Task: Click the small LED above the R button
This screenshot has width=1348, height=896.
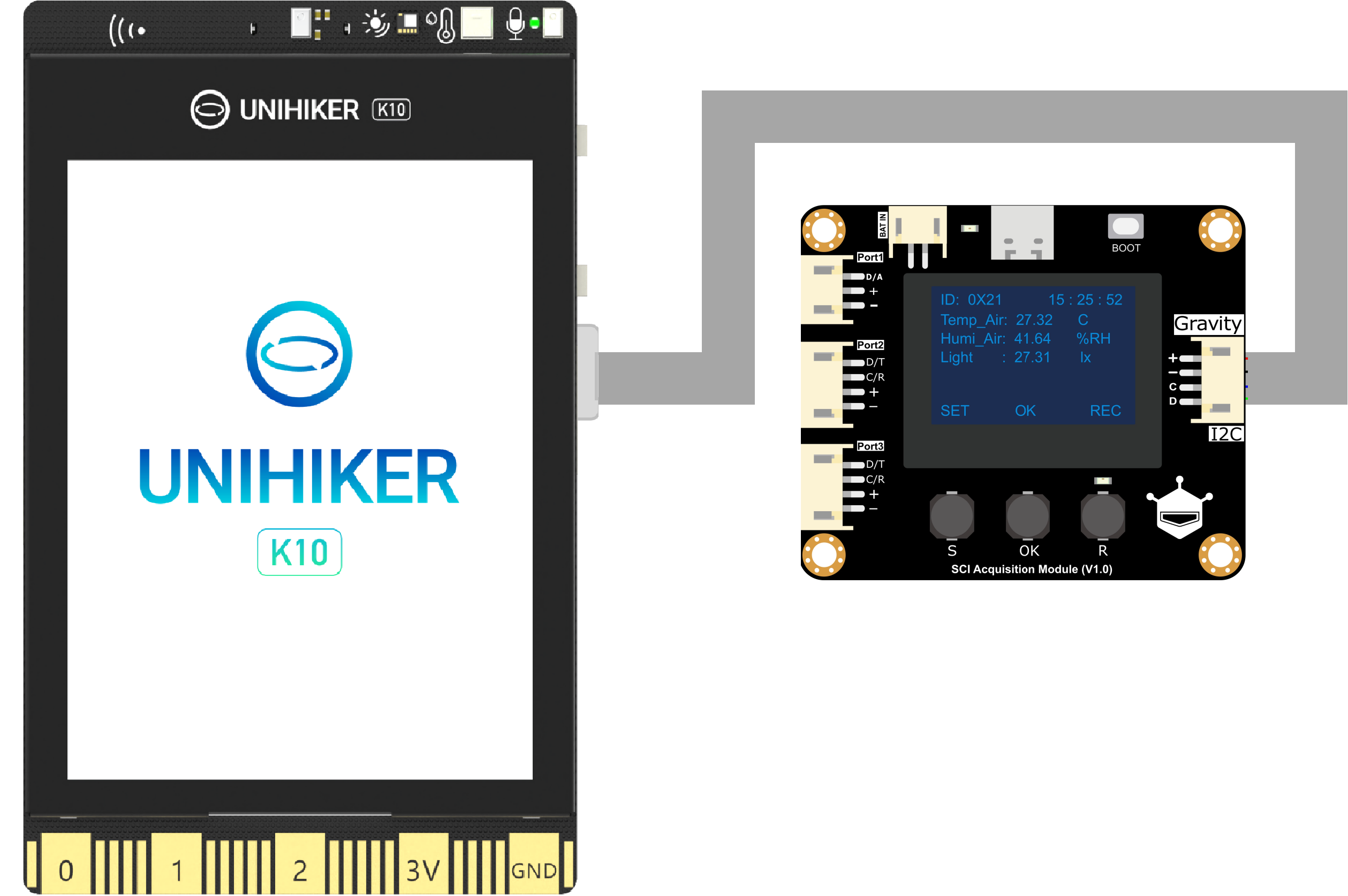Action: click(x=1102, y=481)
